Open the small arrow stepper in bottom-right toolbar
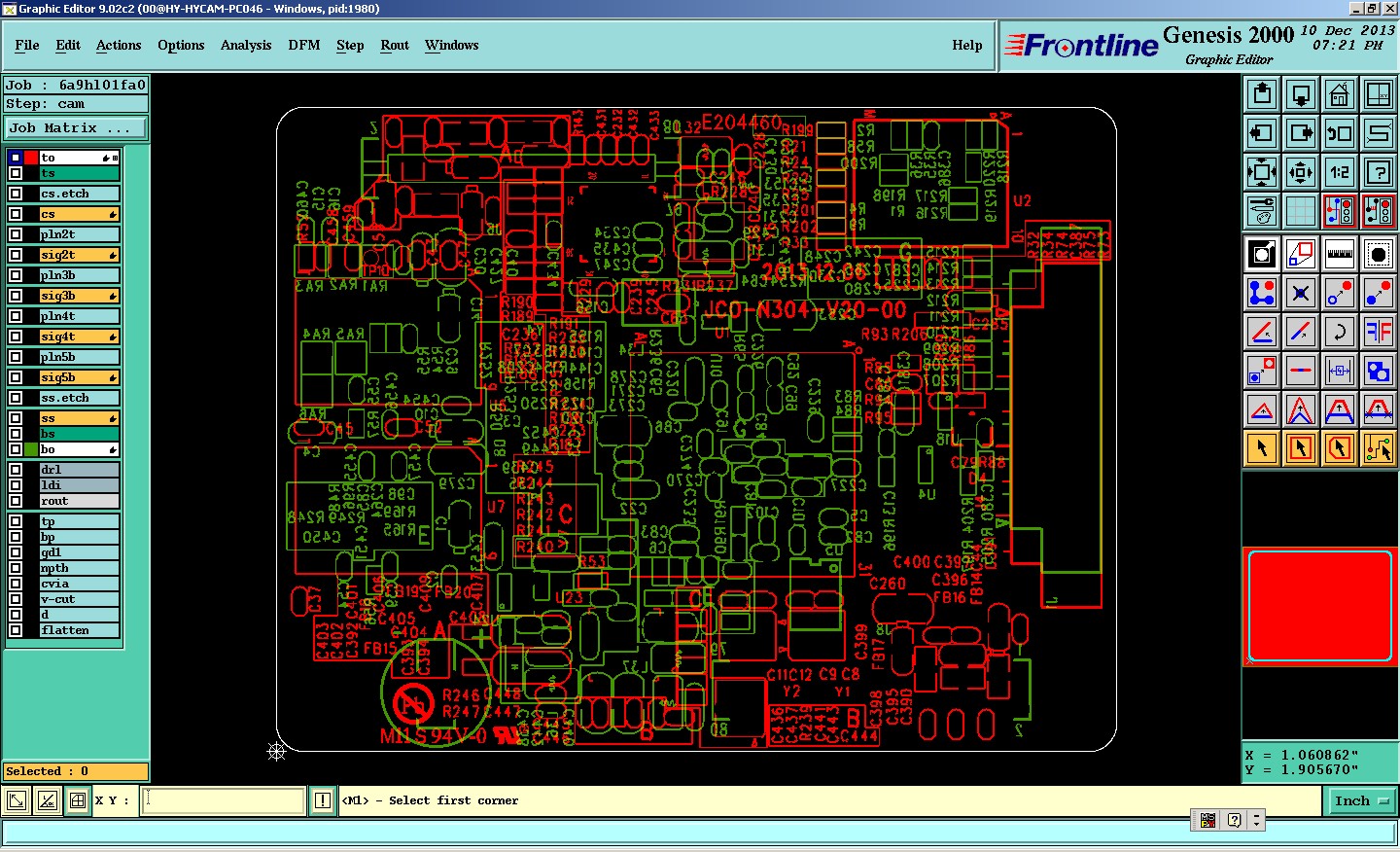The image size is (1400, 852). coord(1256,820)
